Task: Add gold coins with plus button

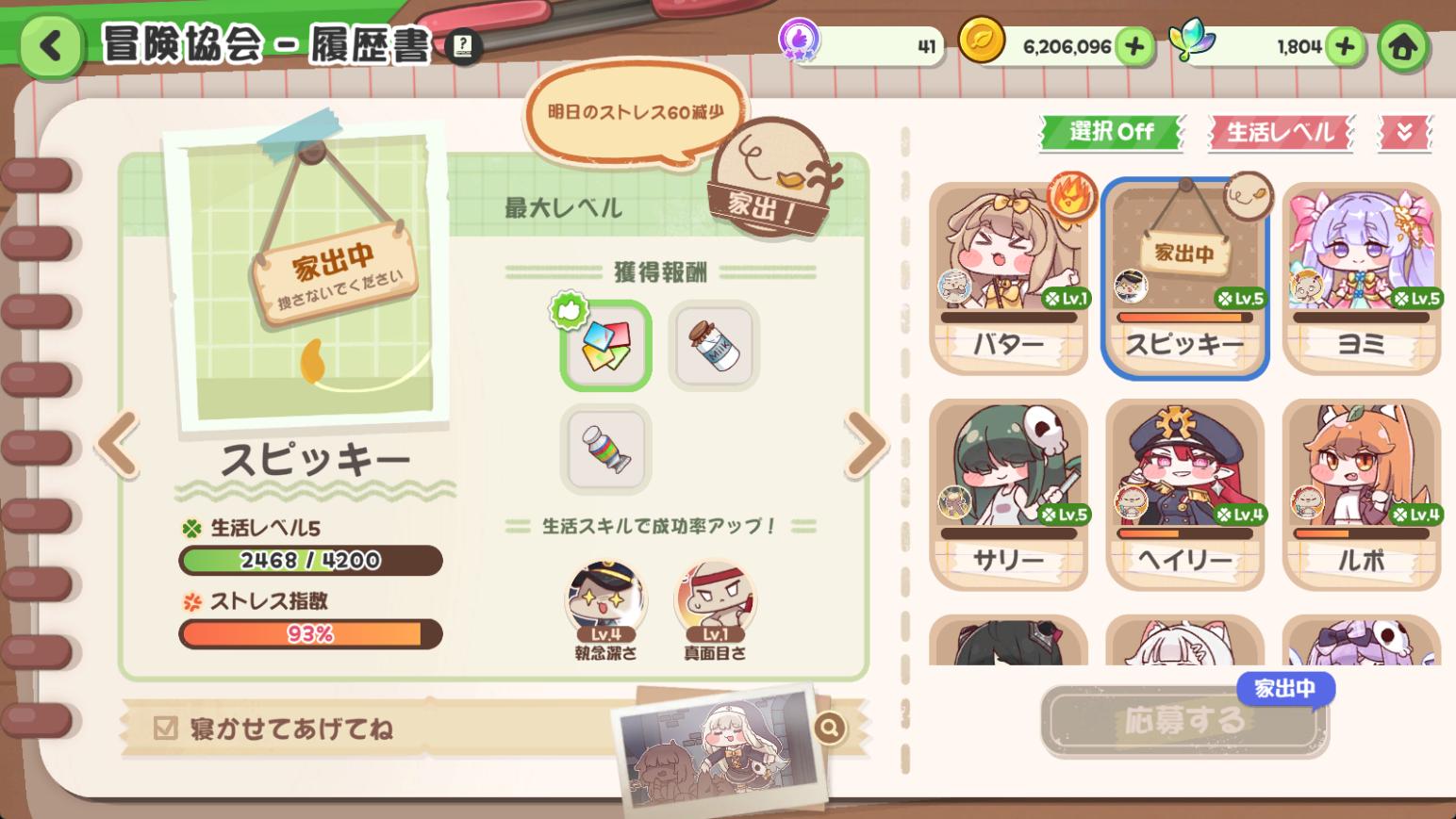Action: tap(1134, 46)
